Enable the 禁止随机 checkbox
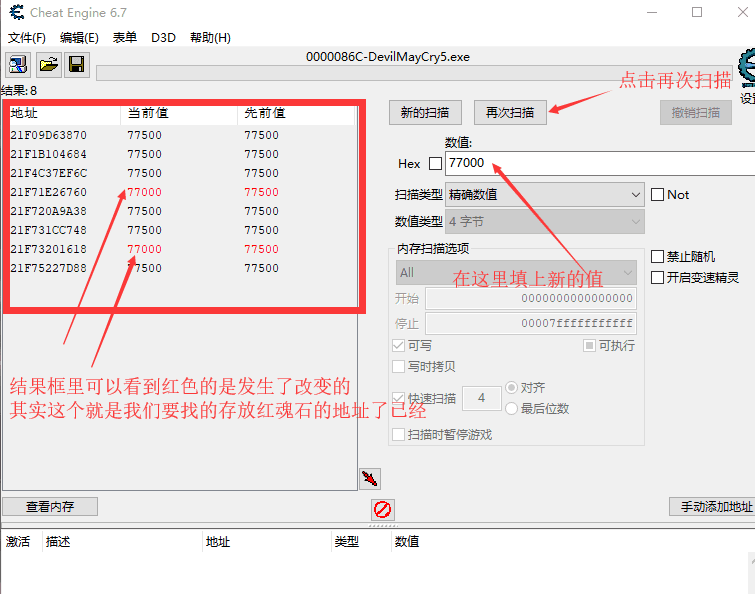The width and height of the screenshot is (755, 594). click(657, 256)
